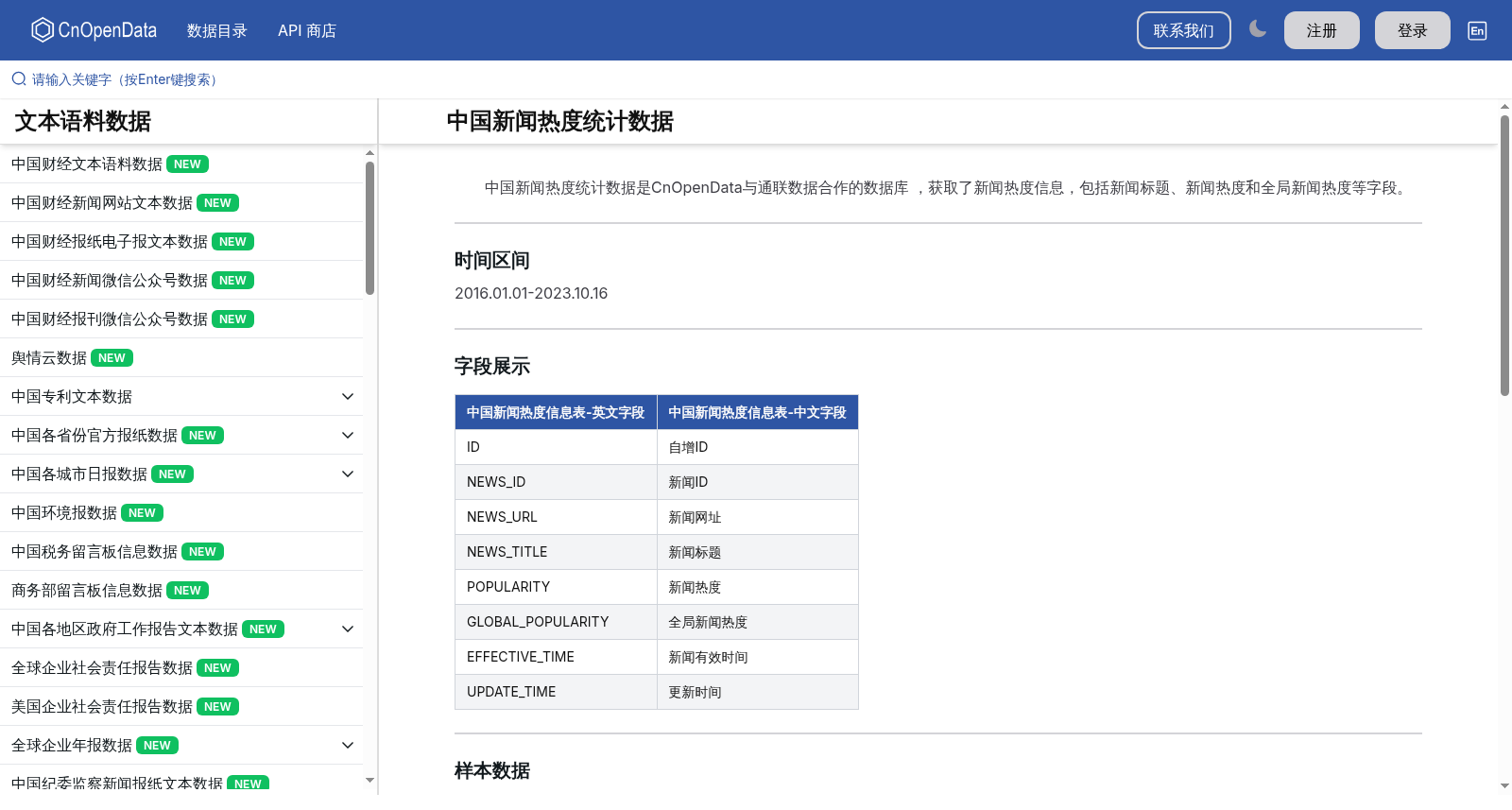
Task: Expand the 全球企业年报数据 chevron
Action: click(348, 746)
